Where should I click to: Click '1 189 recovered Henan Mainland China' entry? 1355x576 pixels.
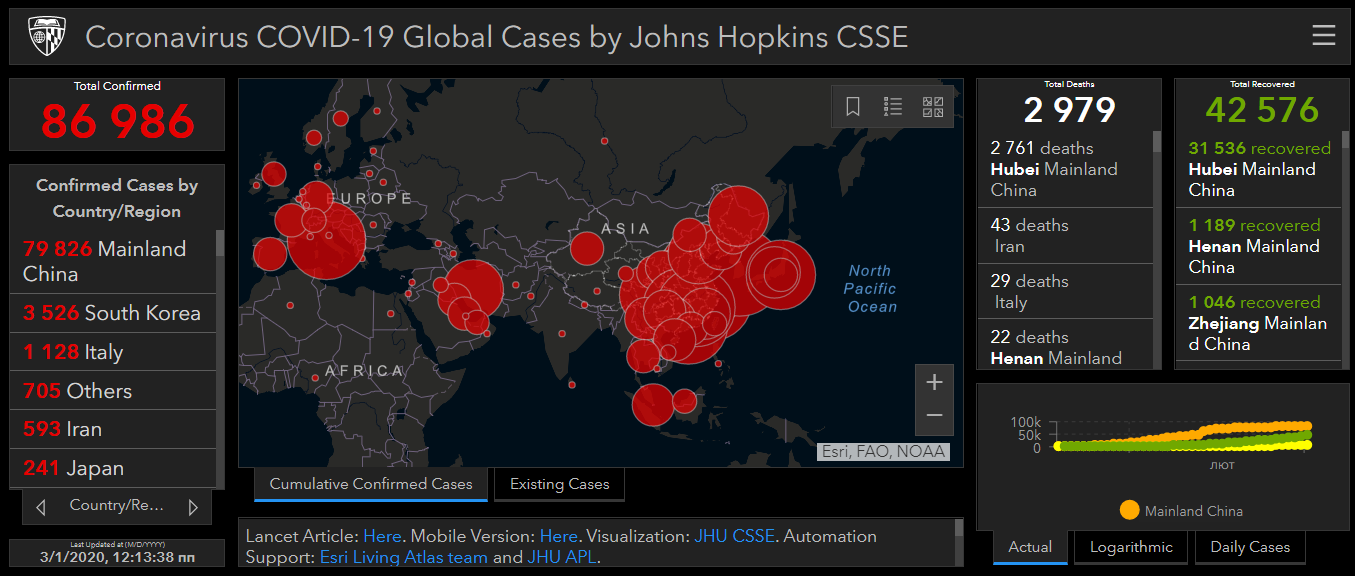pyautogui.click(x=1258, y=246)
